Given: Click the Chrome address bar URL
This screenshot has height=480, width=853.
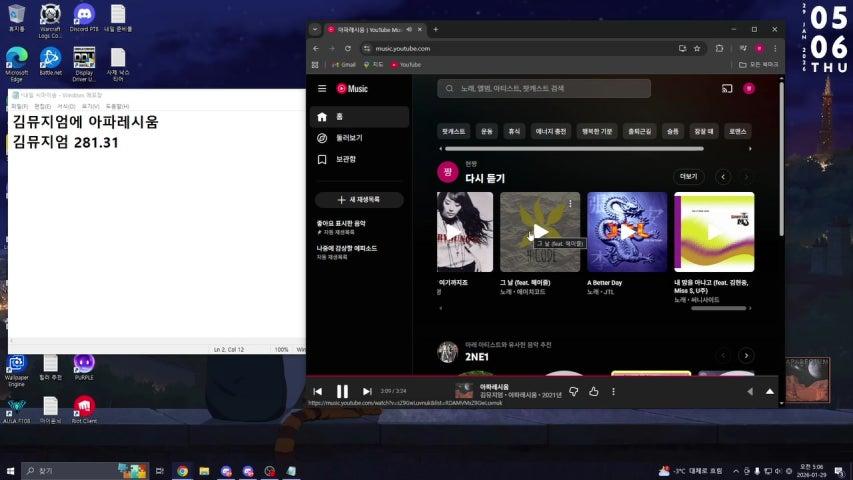Looking at the screenshot, I should (403, 48).
